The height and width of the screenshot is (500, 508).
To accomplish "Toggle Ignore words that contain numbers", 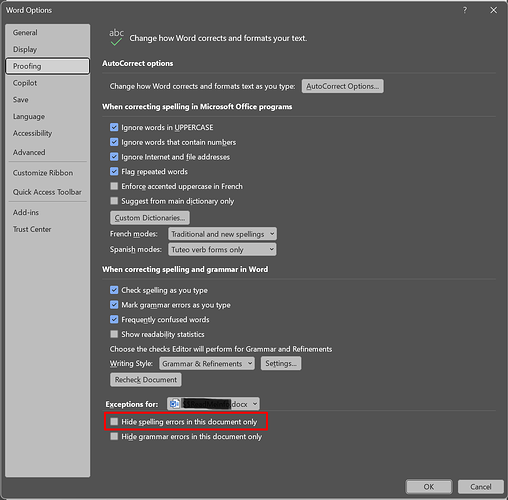I will pos(114,142).
